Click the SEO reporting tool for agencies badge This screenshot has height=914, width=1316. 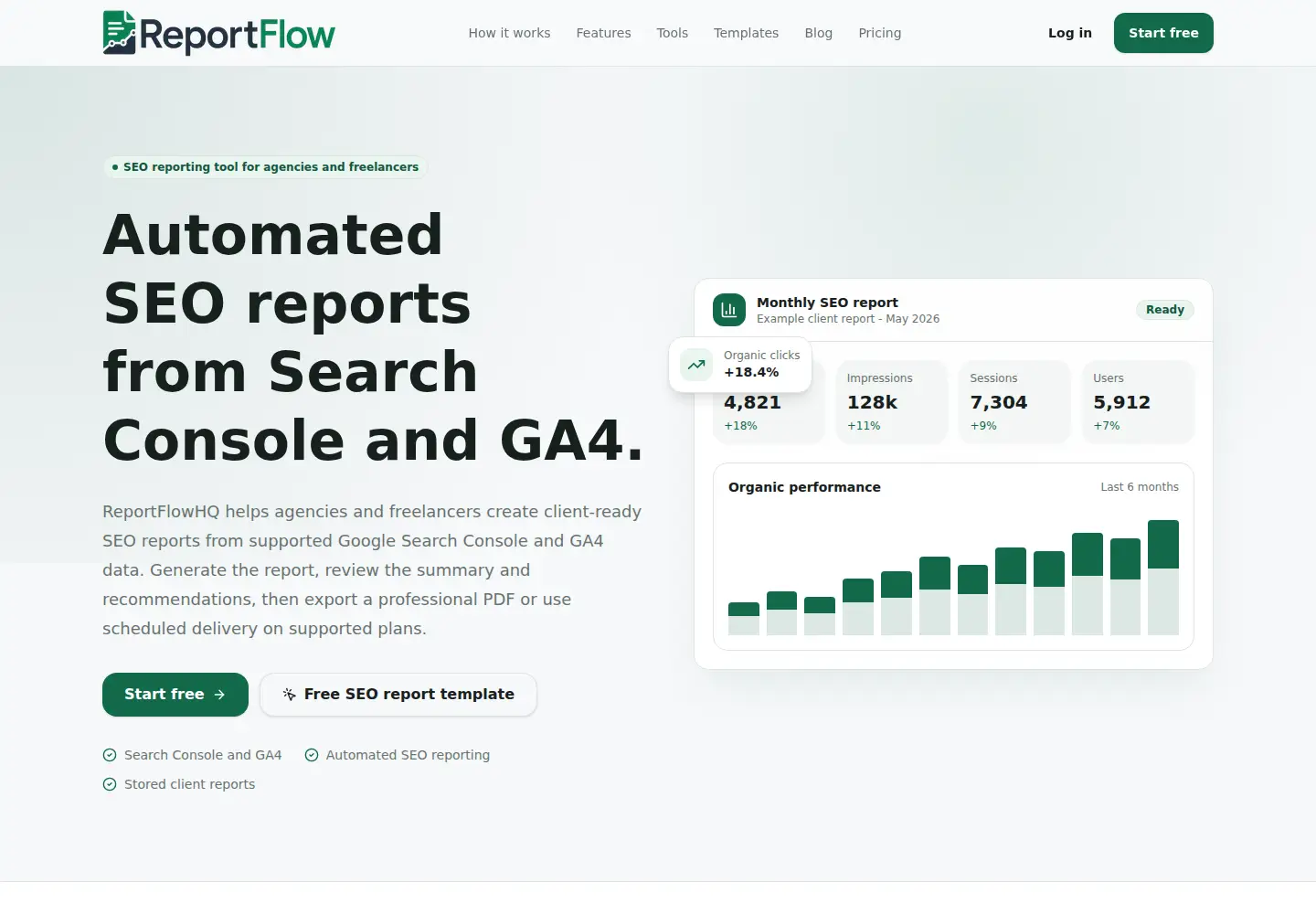(265, 167)
